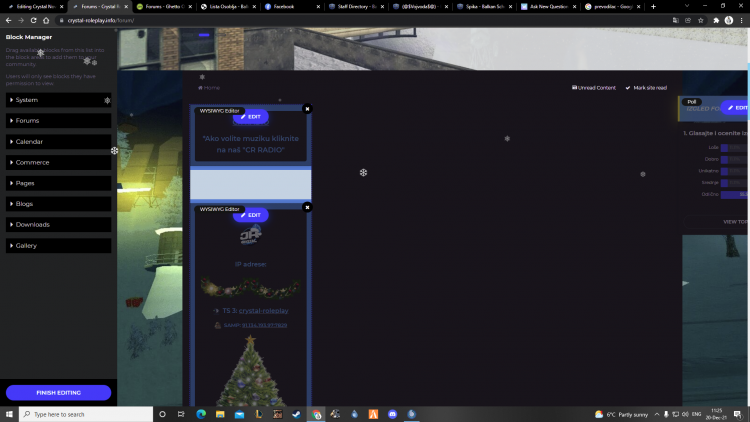This screenshot has height=422, width=750.
Task: Switch to the Facebook browser tab
Action: pyautogui.click(x=290, y=6)
